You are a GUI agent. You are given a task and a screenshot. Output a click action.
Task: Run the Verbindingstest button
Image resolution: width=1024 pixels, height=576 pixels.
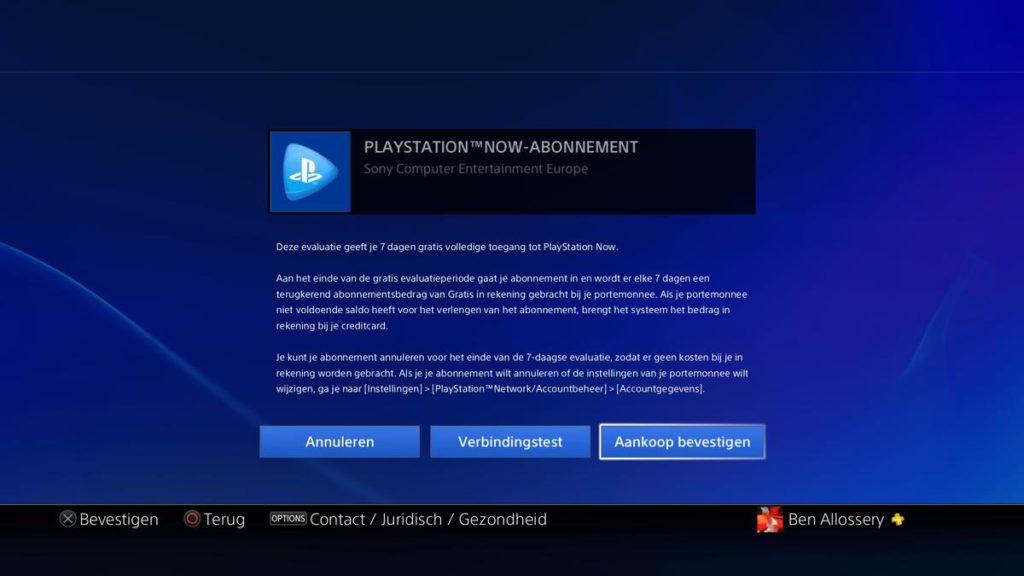click(x=510, y=442)
